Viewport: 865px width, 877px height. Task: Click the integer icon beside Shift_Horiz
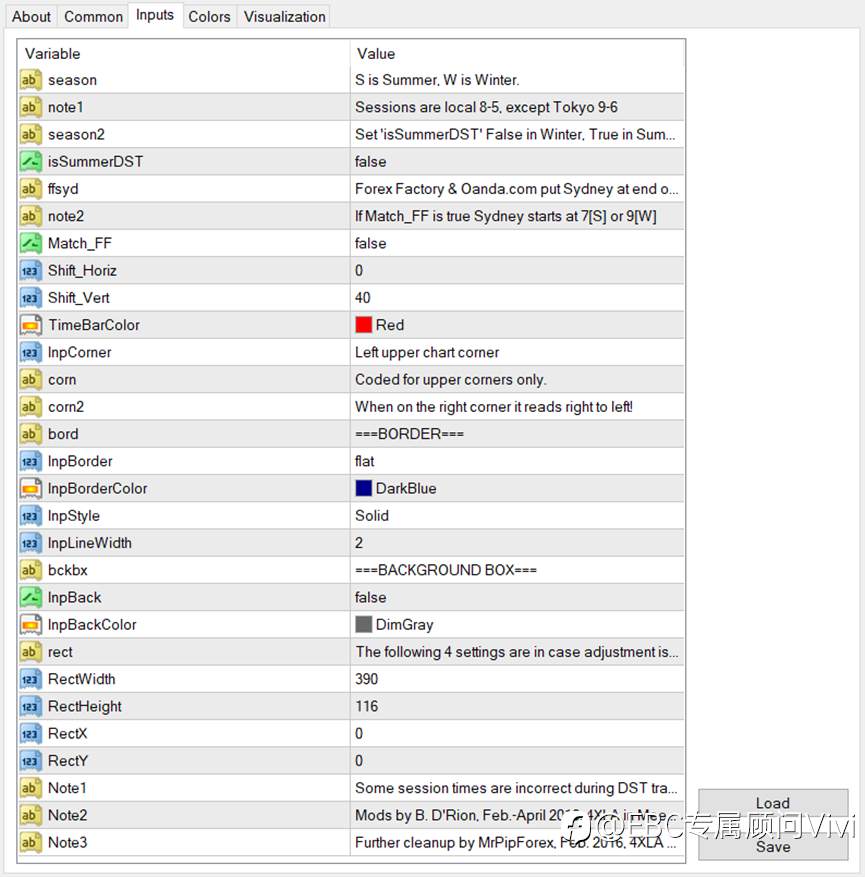30,271
